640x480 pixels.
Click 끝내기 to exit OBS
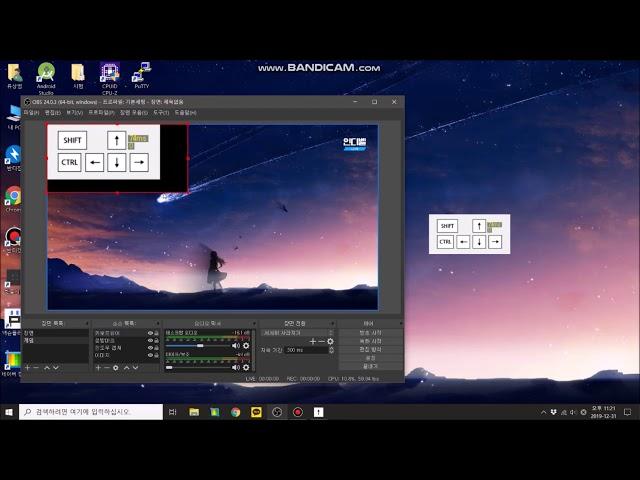tap(370, 366)
